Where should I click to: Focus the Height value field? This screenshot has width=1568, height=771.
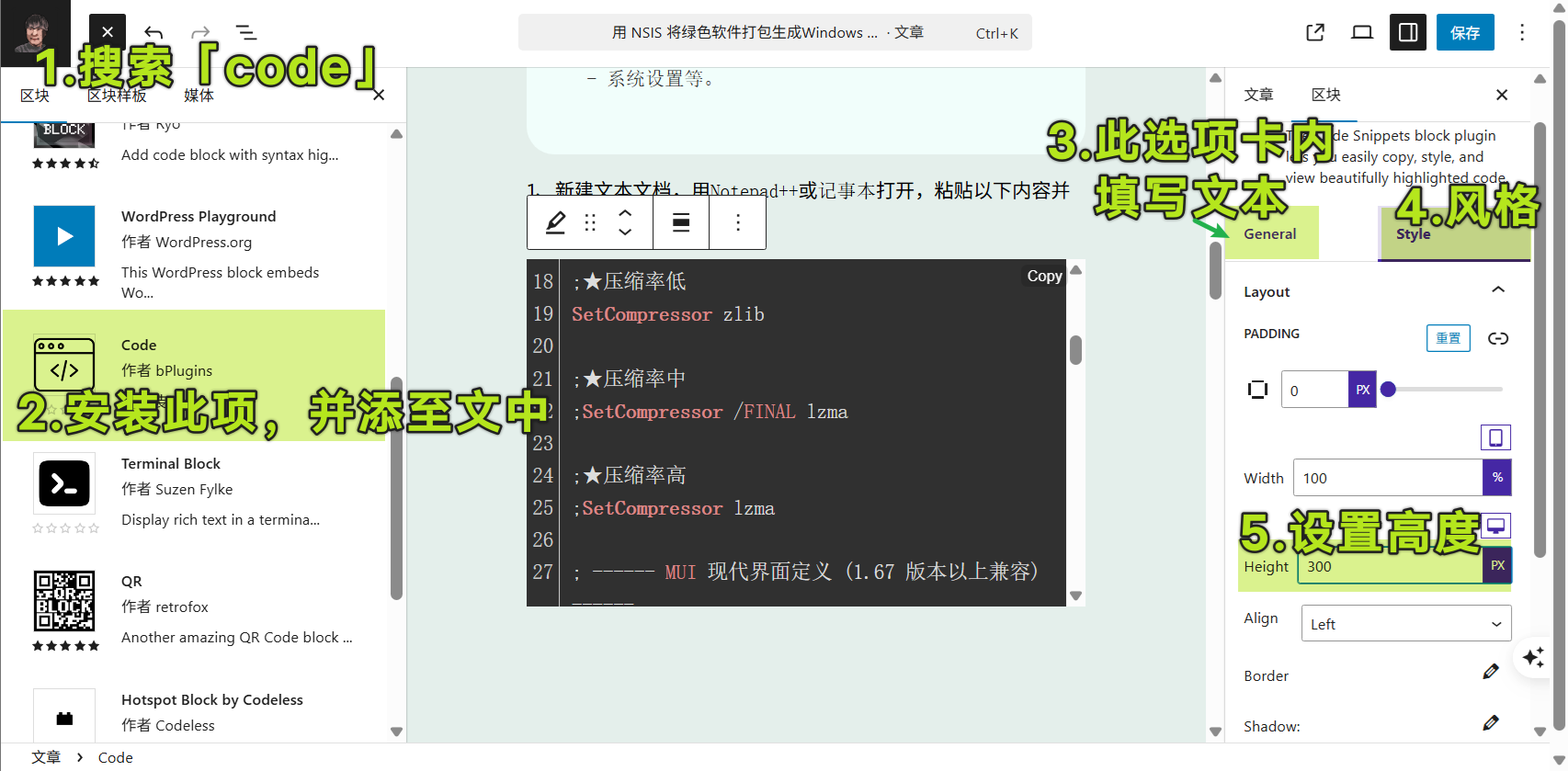pos(1390,566)
